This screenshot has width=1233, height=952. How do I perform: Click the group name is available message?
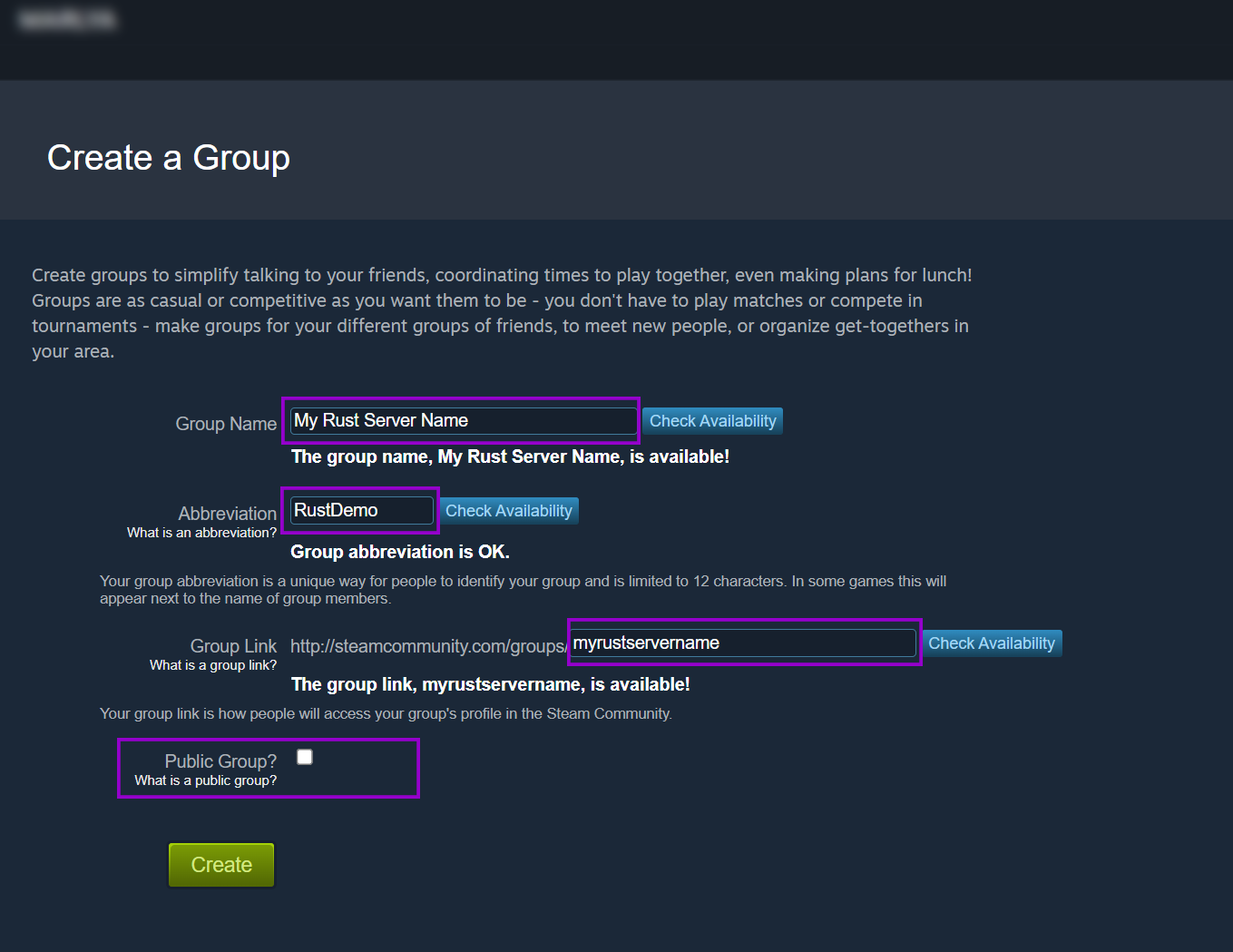(510, 456)
